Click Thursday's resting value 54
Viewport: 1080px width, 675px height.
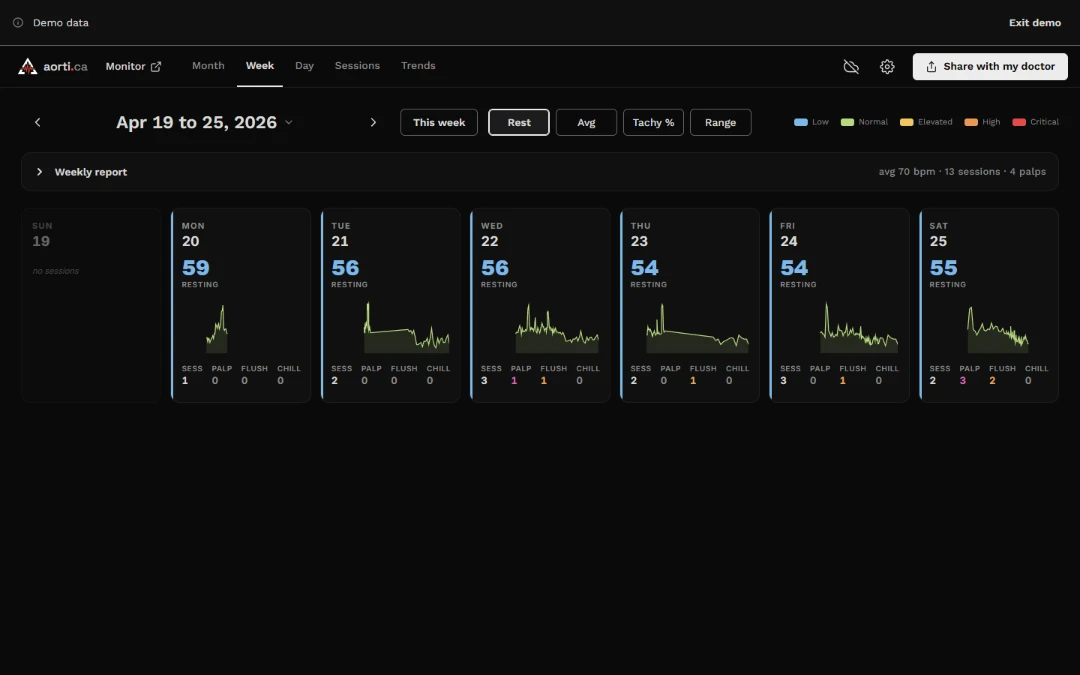[645, 267]
